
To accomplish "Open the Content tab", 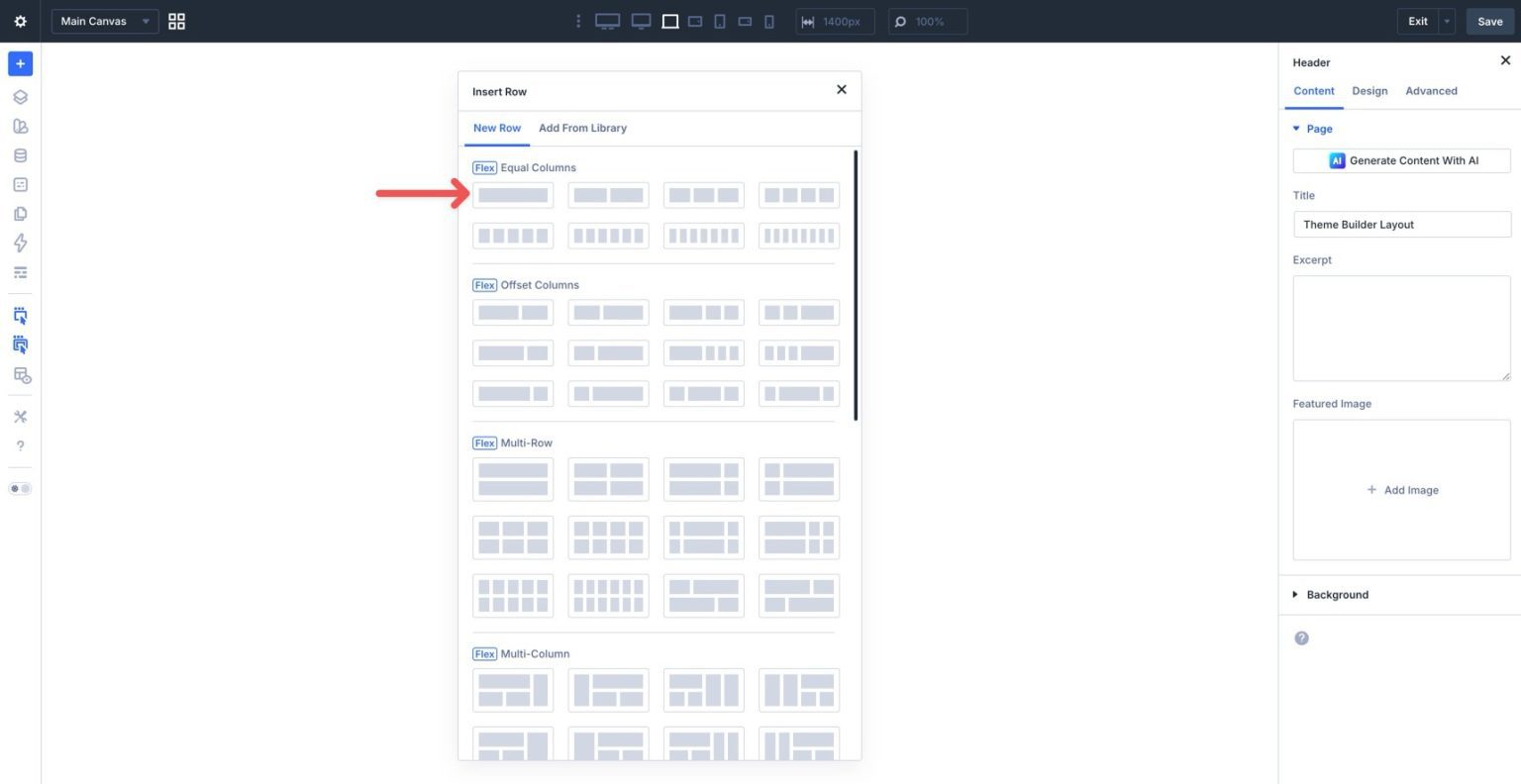I will pos(1314,91).
